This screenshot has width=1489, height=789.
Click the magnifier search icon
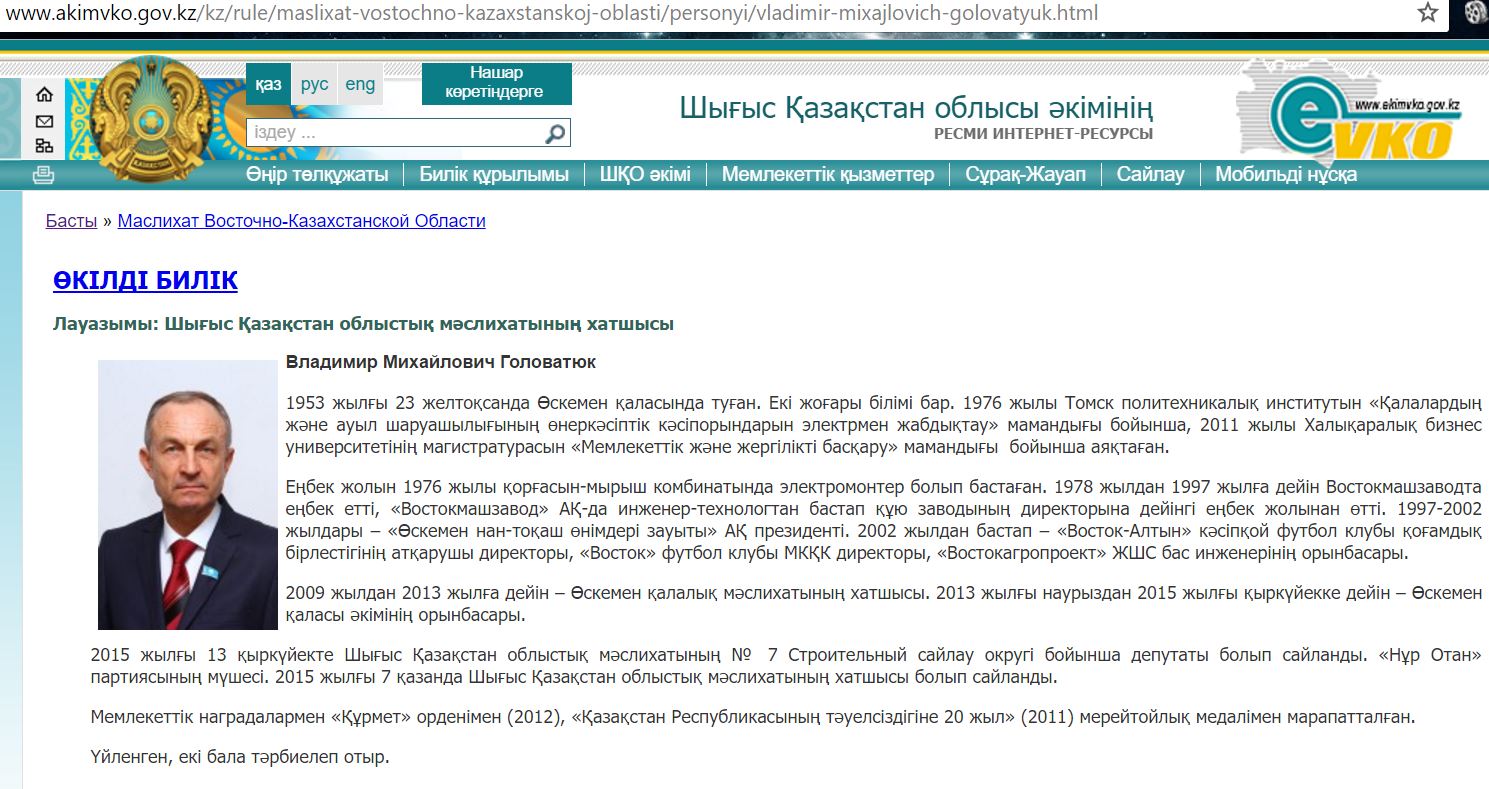click(555, 133)
